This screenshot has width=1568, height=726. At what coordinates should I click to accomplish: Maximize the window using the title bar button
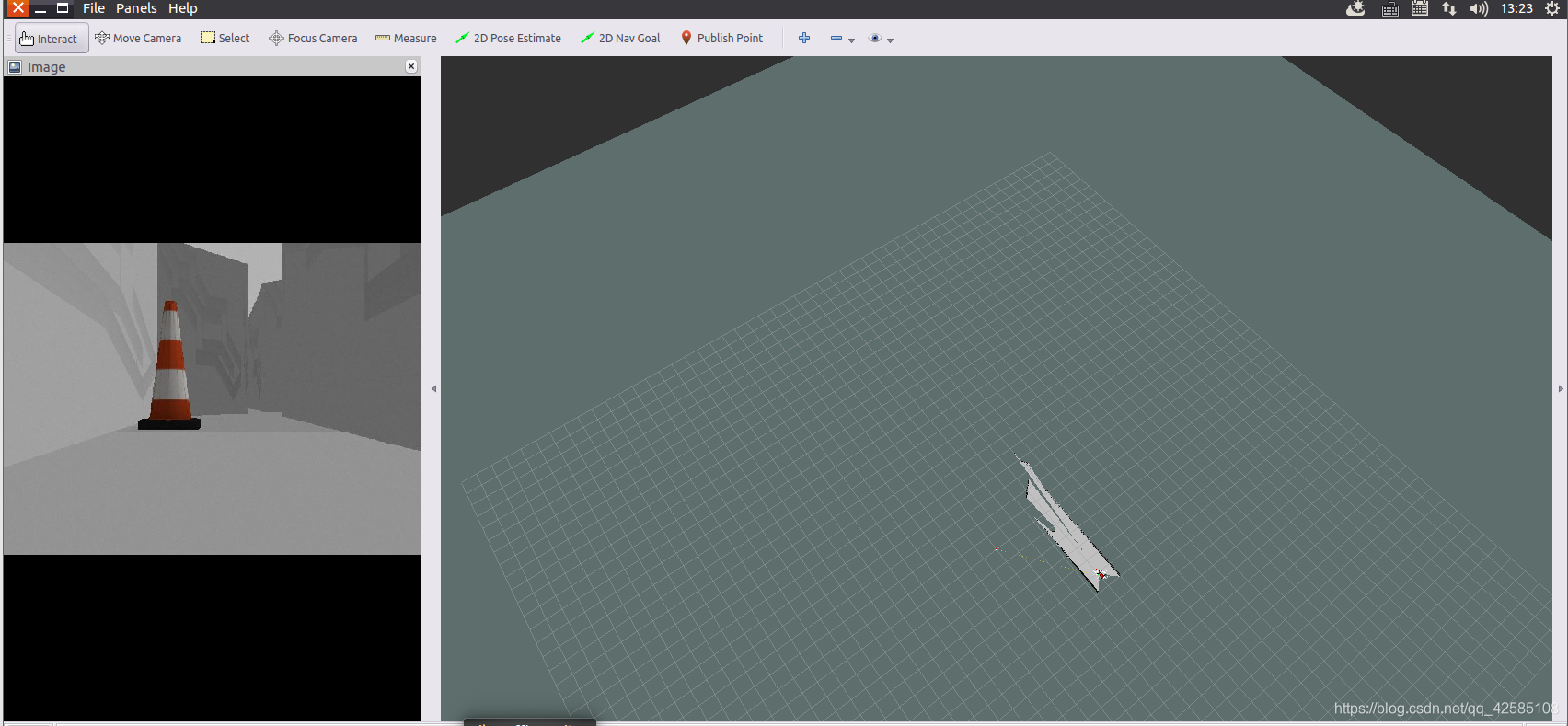(63, 8)
